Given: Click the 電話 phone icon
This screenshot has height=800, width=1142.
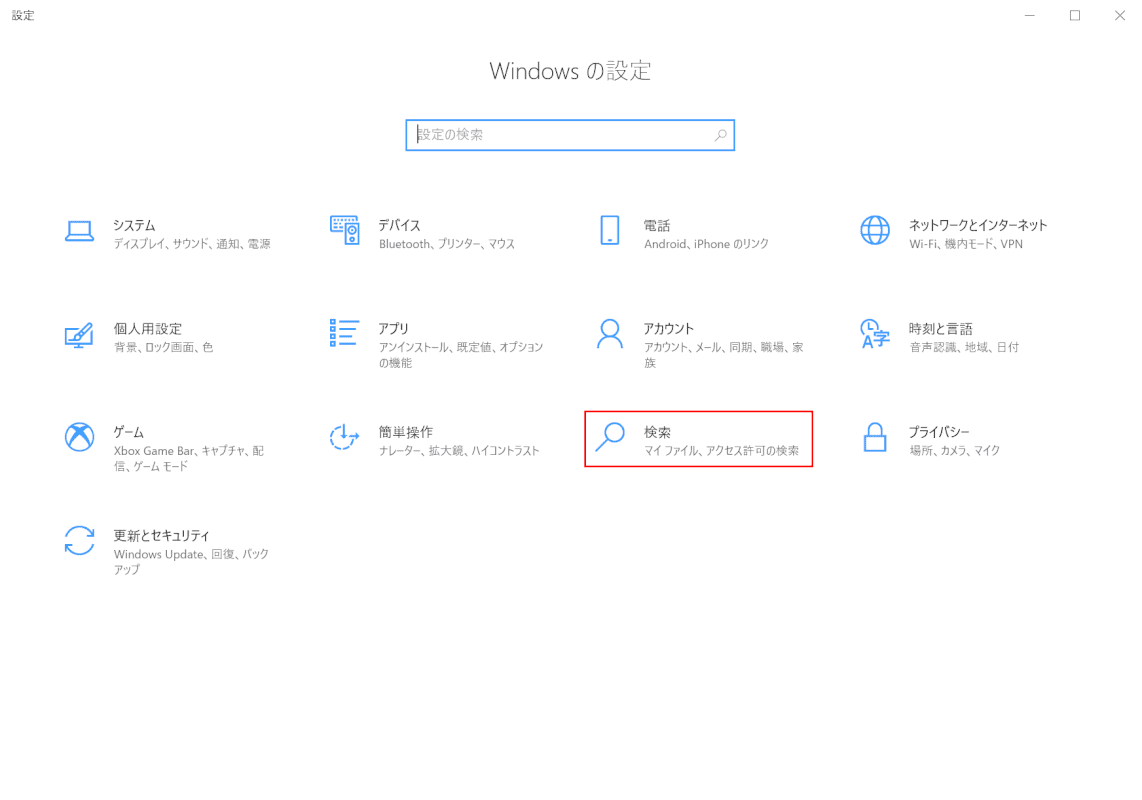Looking at the screenshot, I should click(610, 230).
